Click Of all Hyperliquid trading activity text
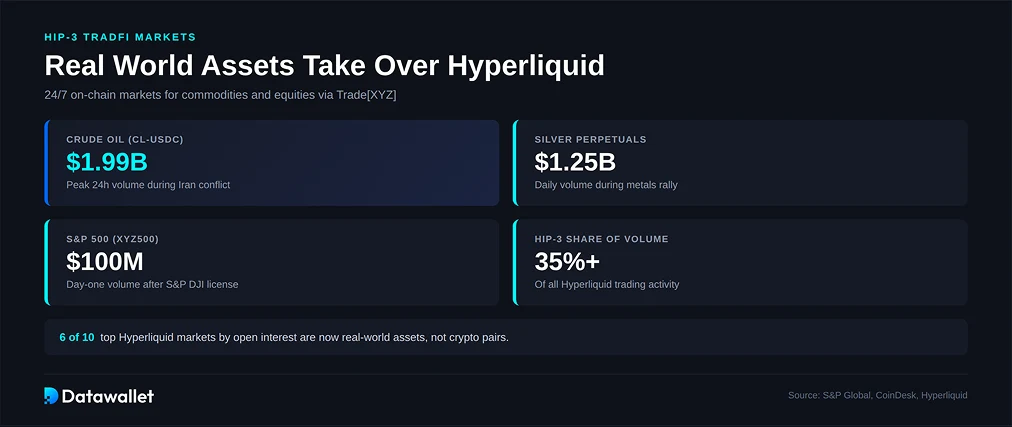1012x427 pixels. pos(607,284)
